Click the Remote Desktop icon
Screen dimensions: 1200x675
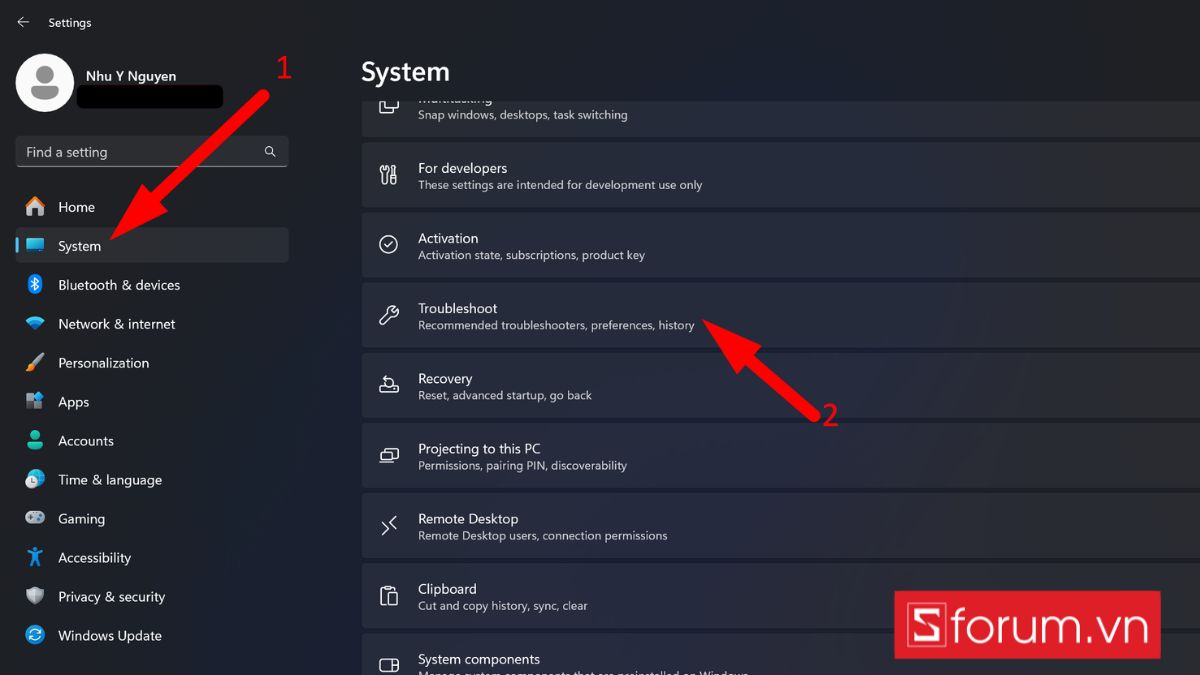(x=389, y=525)
